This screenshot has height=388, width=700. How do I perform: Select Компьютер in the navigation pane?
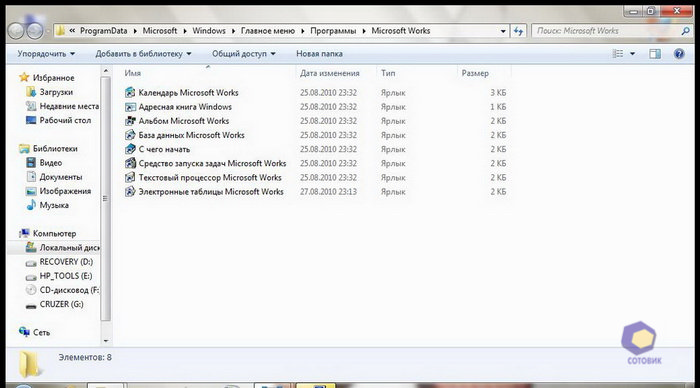click(x=54, y=234)
